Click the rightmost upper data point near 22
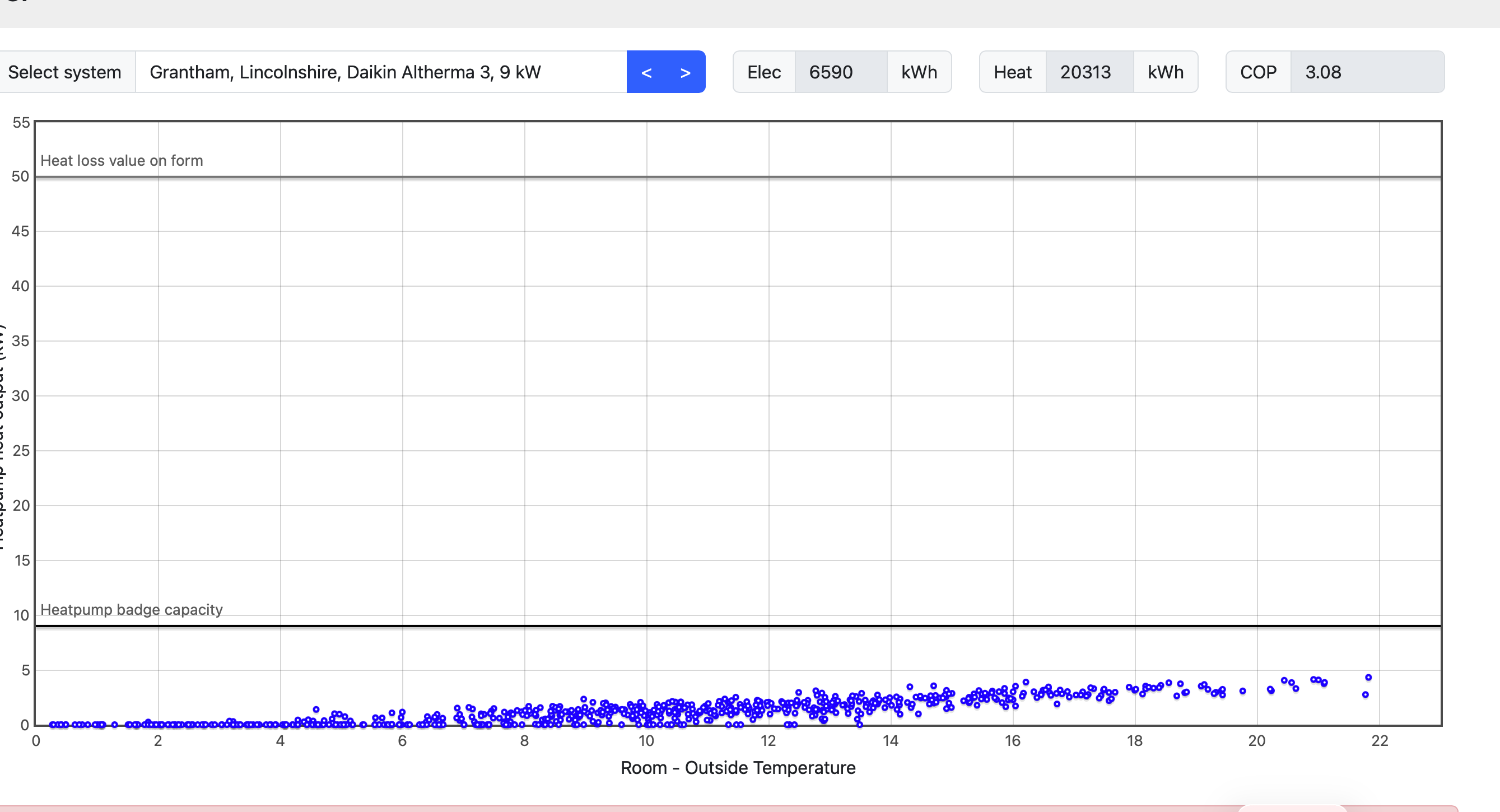This screenshot has width=1500, height=812. coord(1368,678)
